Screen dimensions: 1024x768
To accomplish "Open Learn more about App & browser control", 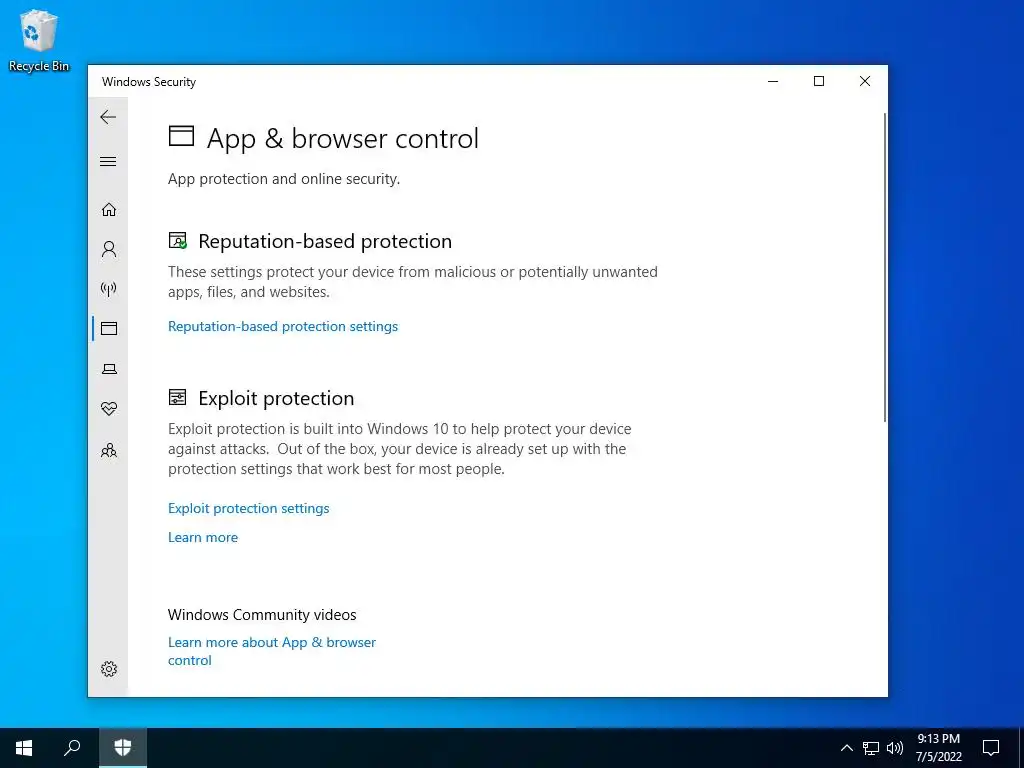I will (272, 651).
